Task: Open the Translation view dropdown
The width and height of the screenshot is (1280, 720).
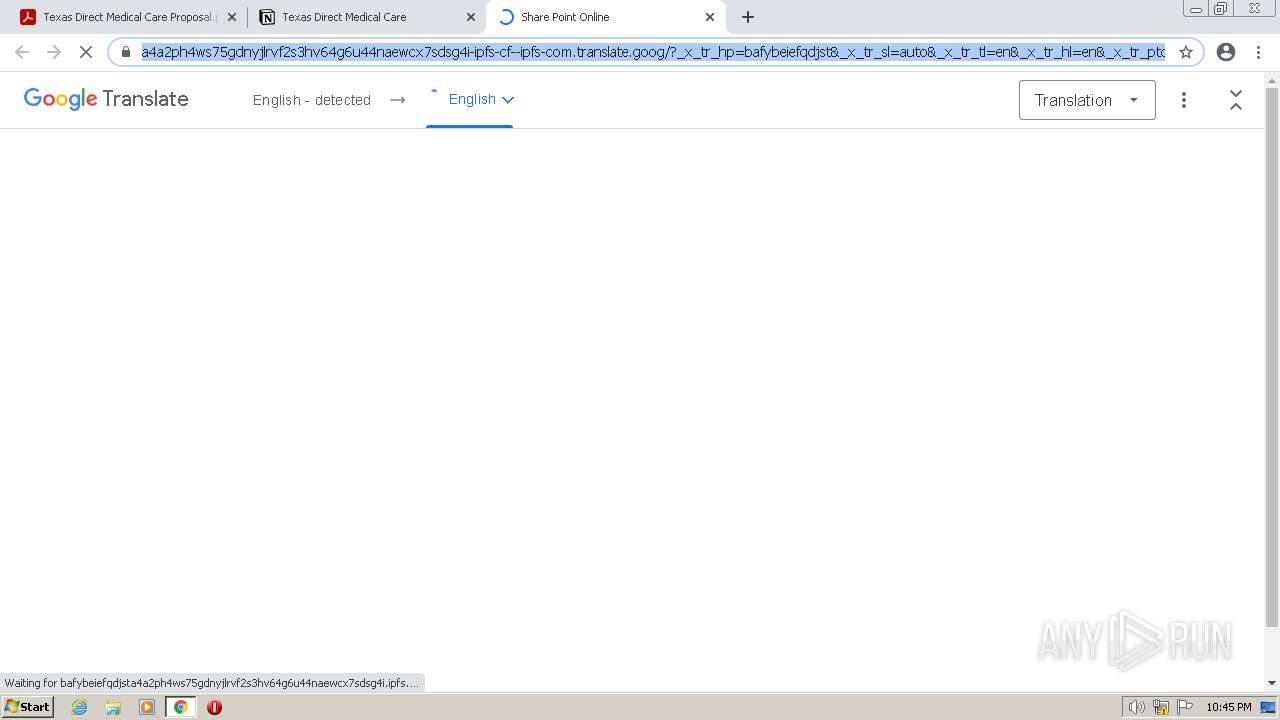Action: click(1087, 100)
